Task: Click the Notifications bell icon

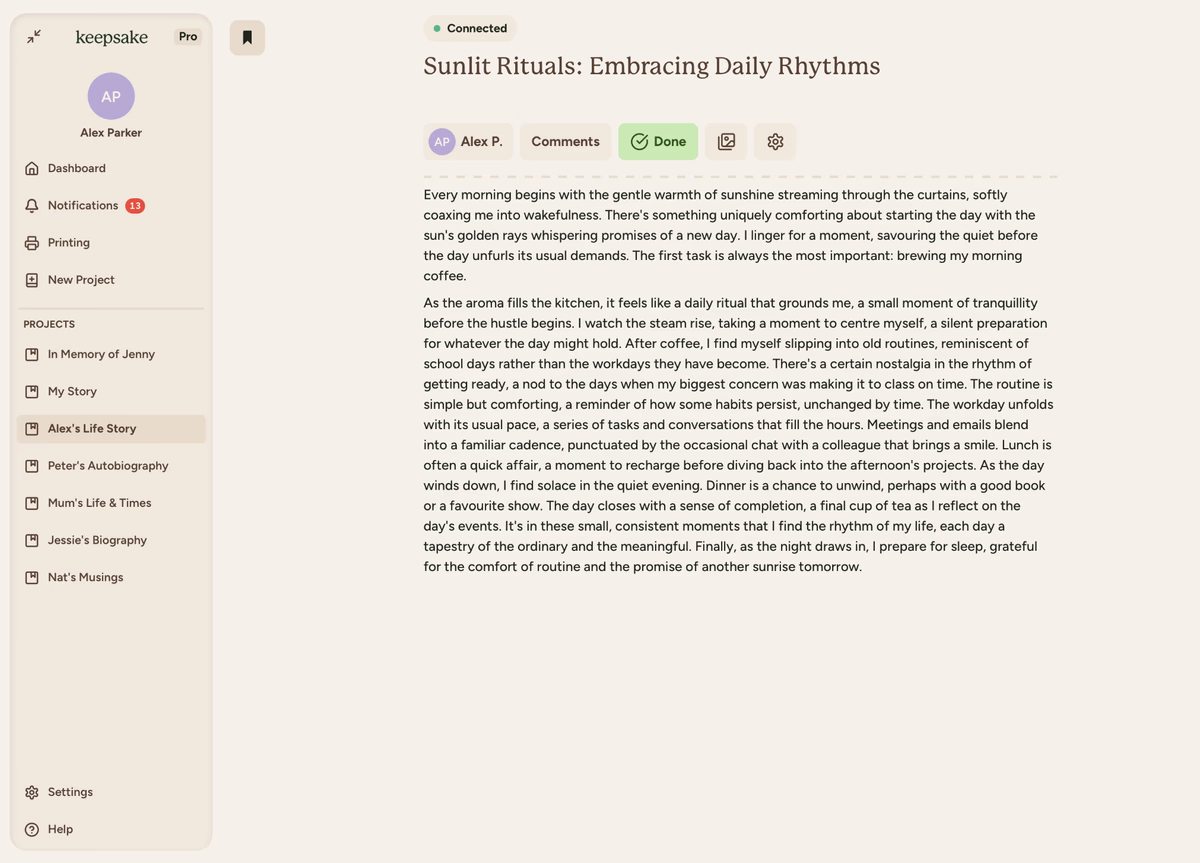Action: (32, 206)
